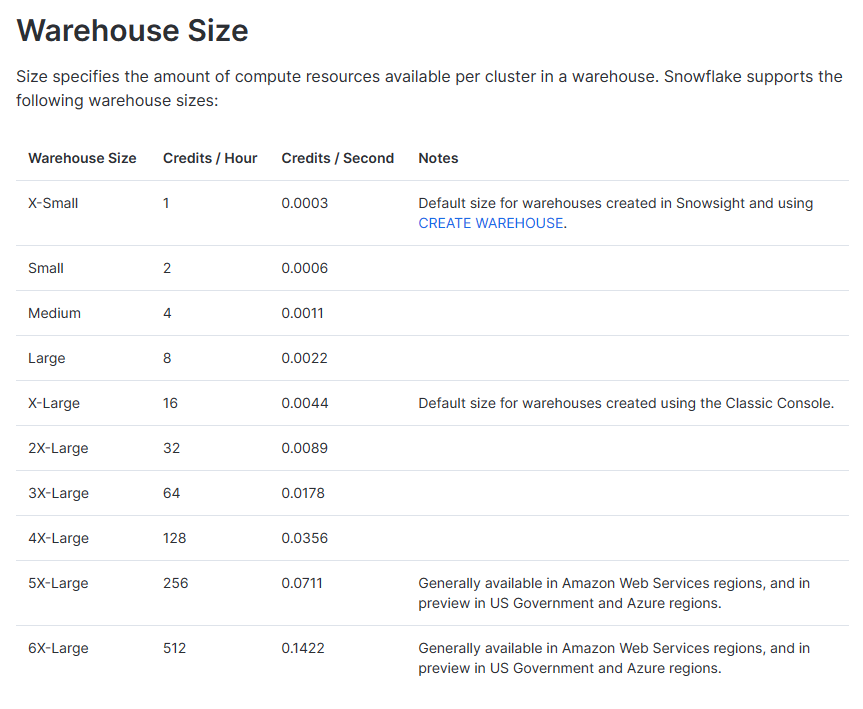Screen dimensions: 863x709
Task: Click the 4X-Large warehouse entry
Action: [58, 538]
